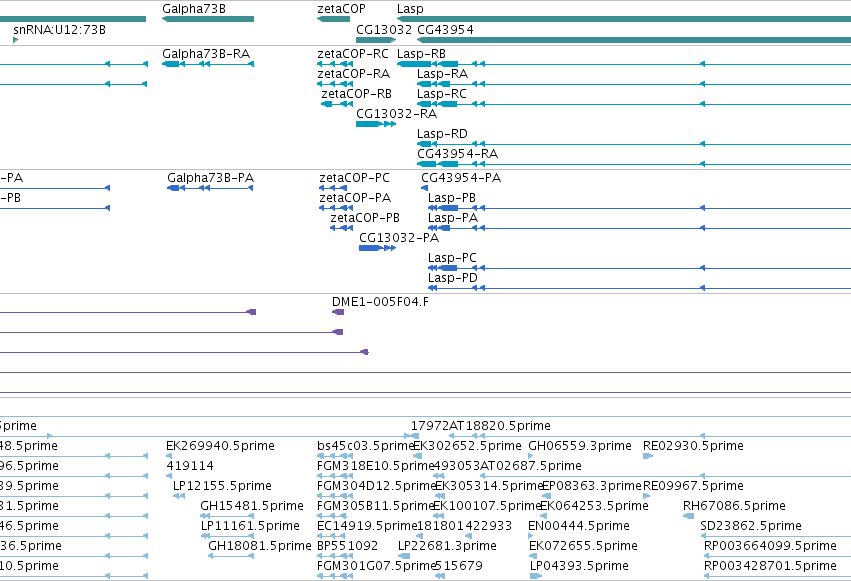This screenshot has width=851, height=581.
Task: Click the EC14919.5prime EST label
Action: 367,526
